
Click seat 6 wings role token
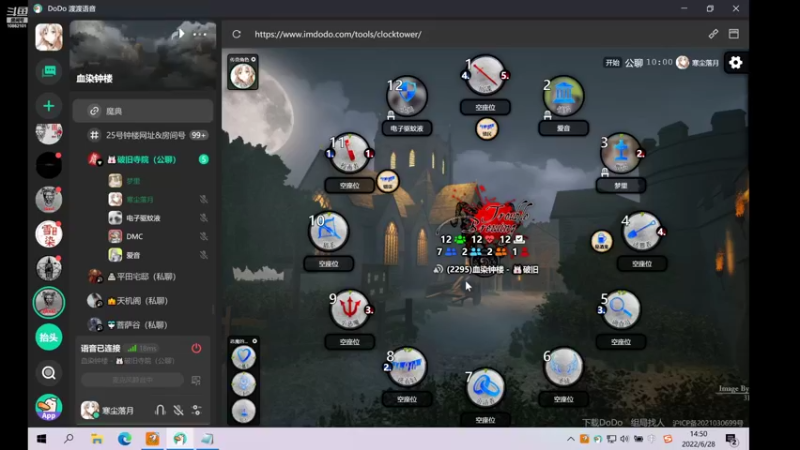tap(563, 367)
